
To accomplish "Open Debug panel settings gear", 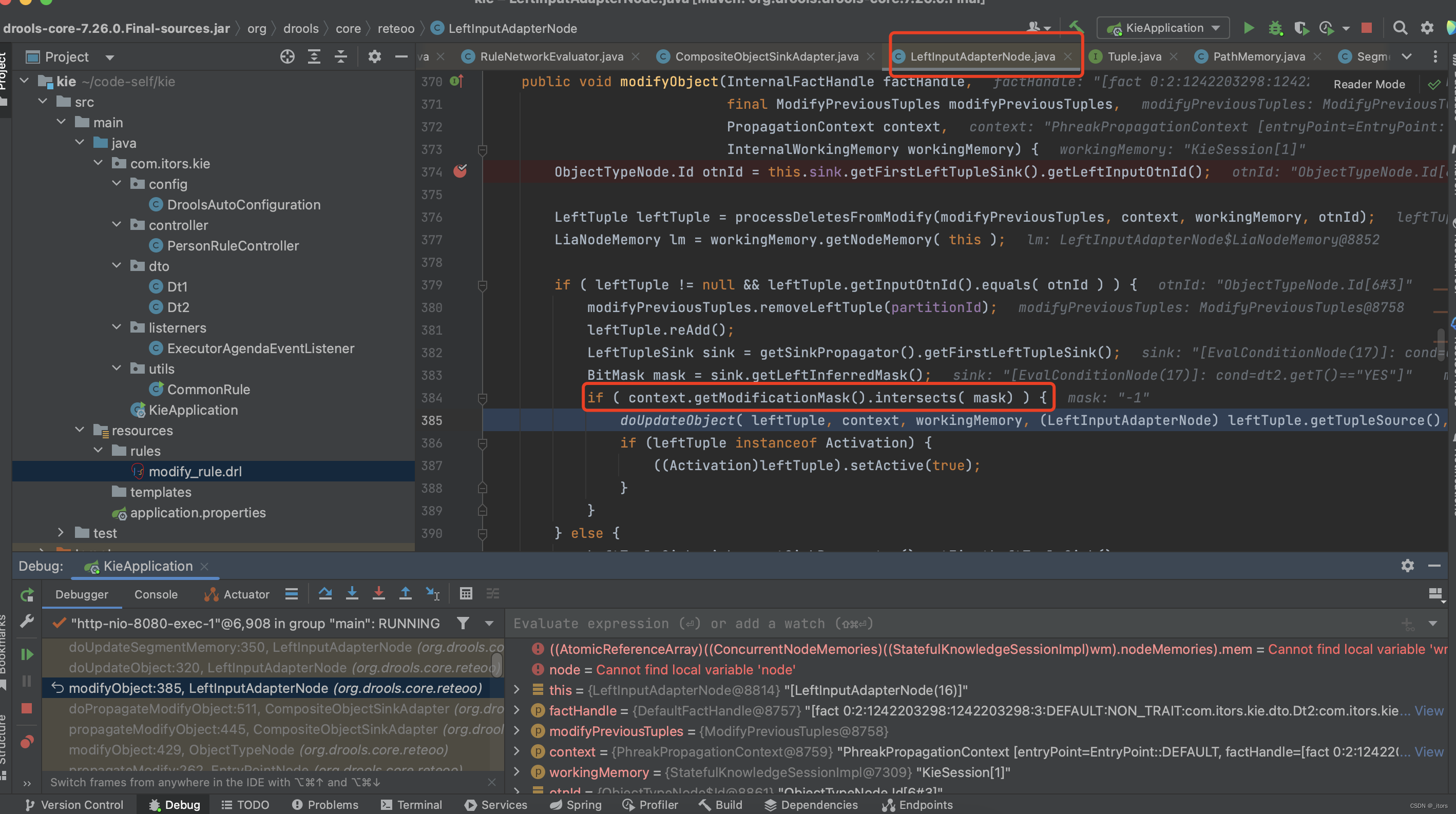I will 1407,566.
